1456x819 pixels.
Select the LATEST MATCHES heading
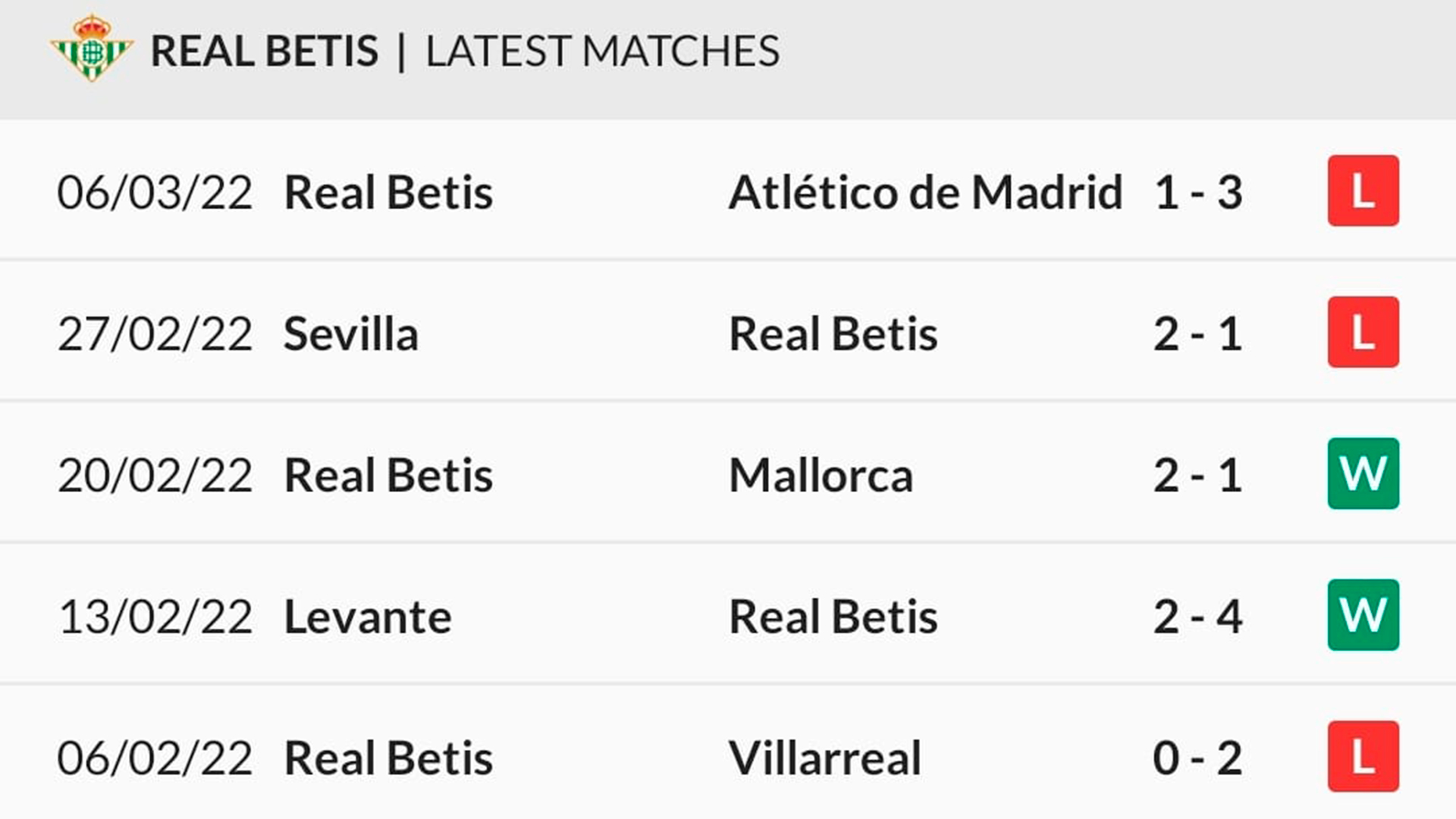602,52
